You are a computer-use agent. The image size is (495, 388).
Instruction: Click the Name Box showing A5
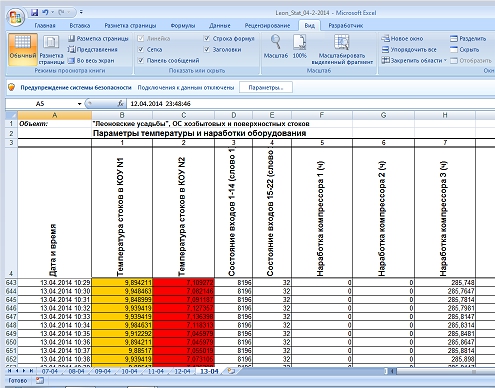(40, 104)
